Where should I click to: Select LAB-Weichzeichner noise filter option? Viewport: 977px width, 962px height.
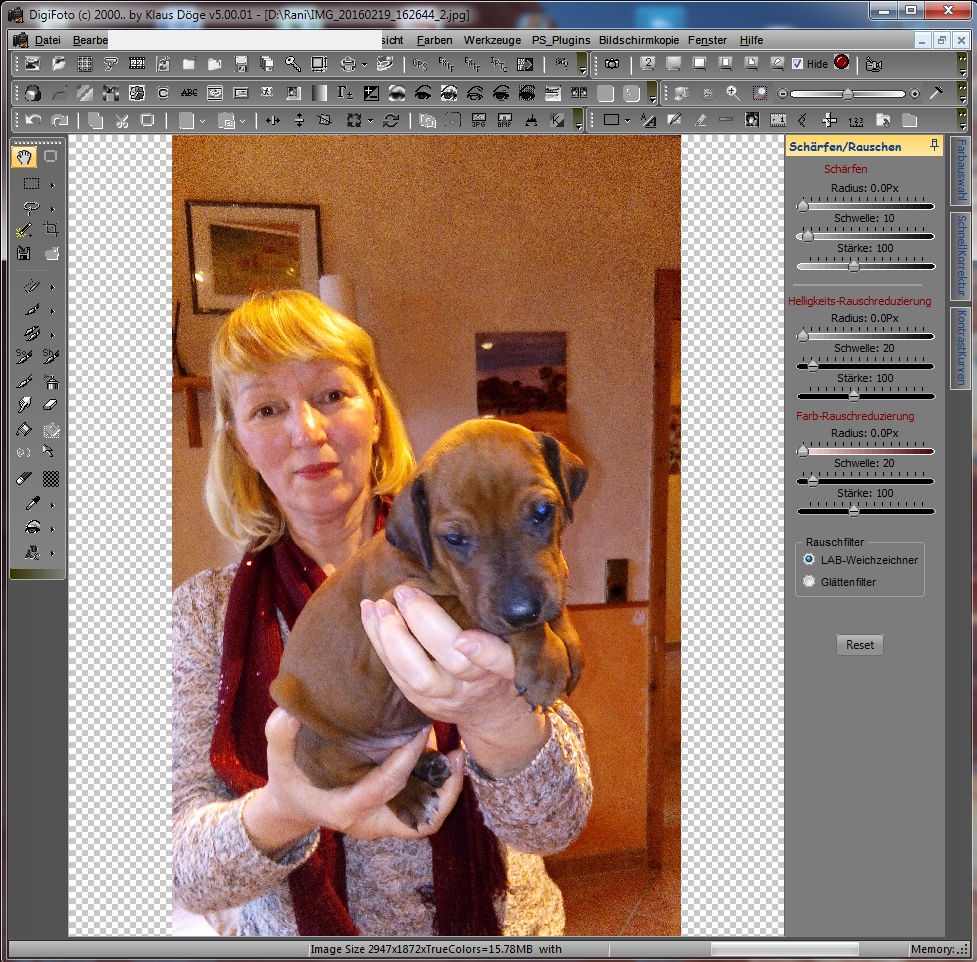(x=809, y=560)
